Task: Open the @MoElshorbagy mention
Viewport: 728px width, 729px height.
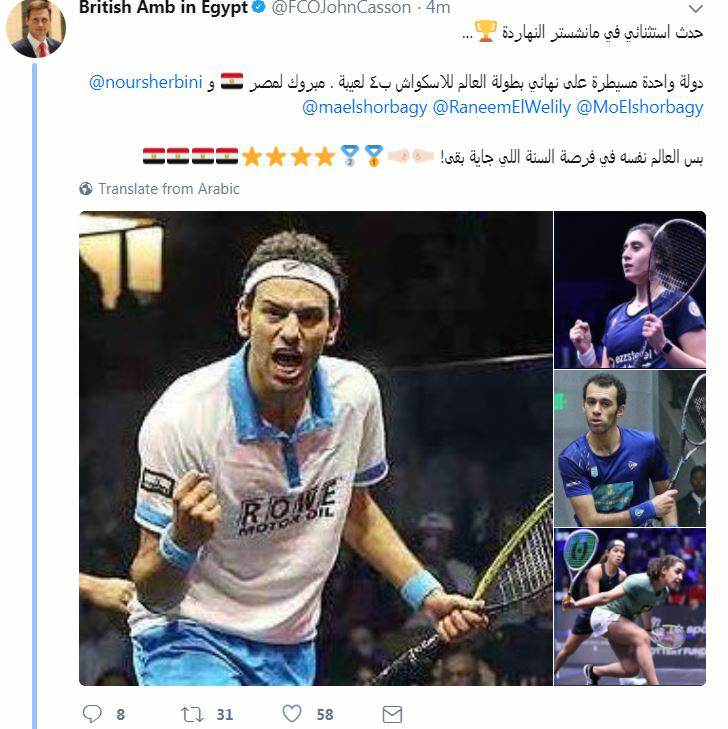Action: tap(640, 107)
